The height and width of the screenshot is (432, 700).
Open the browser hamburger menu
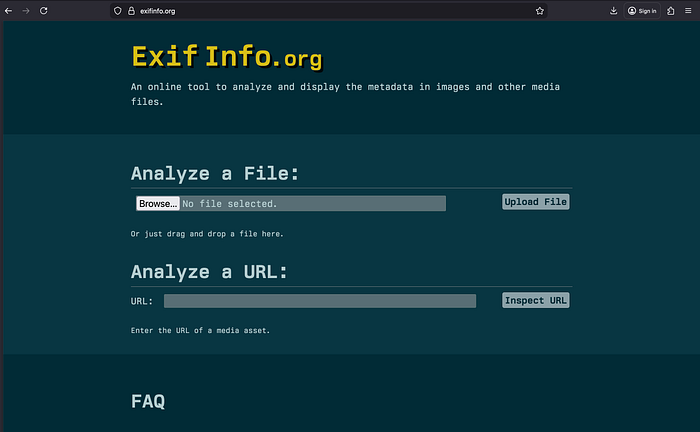coord(688,11)
